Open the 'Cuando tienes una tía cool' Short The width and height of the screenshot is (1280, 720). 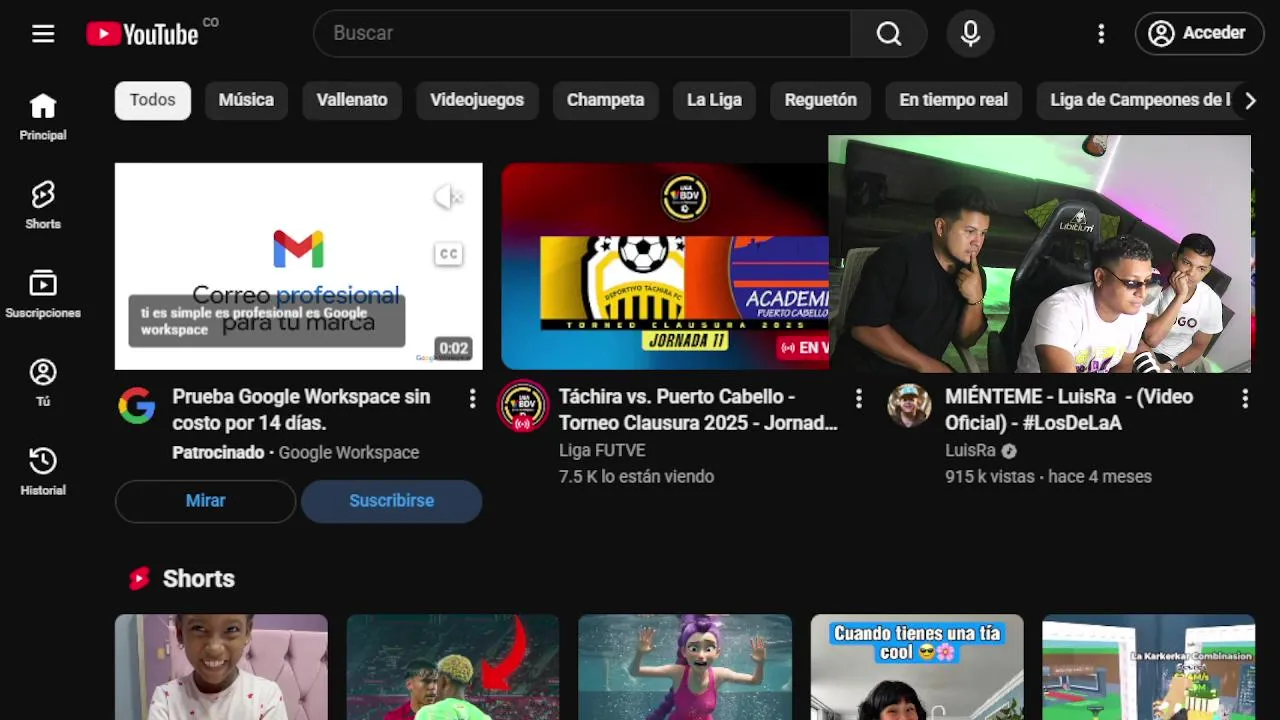pyautogui.click(x=917, y=667)
